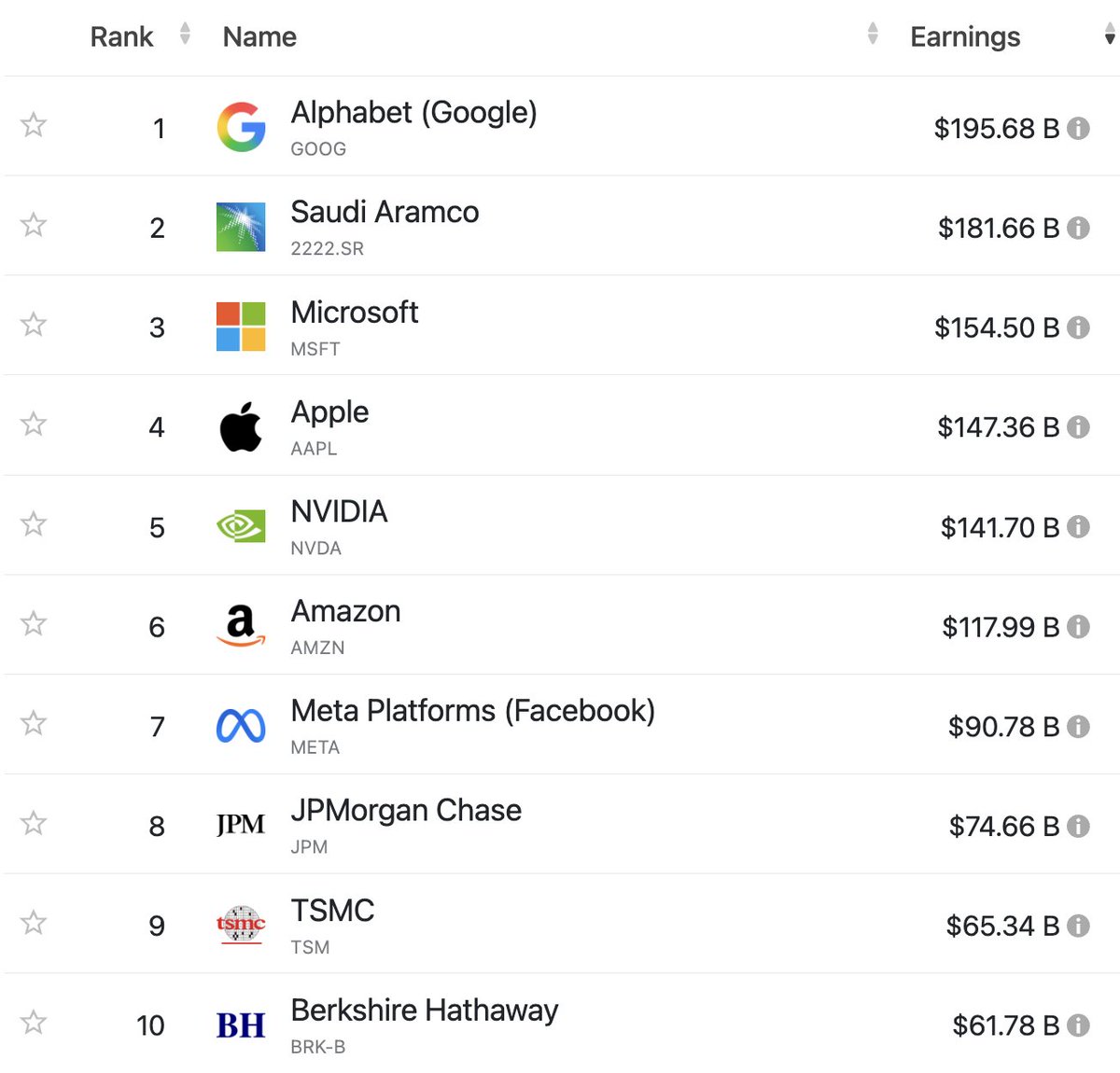Click the Apple logo icon
The width and height of the screenshot is (1120, 1073).
(241, 427)
